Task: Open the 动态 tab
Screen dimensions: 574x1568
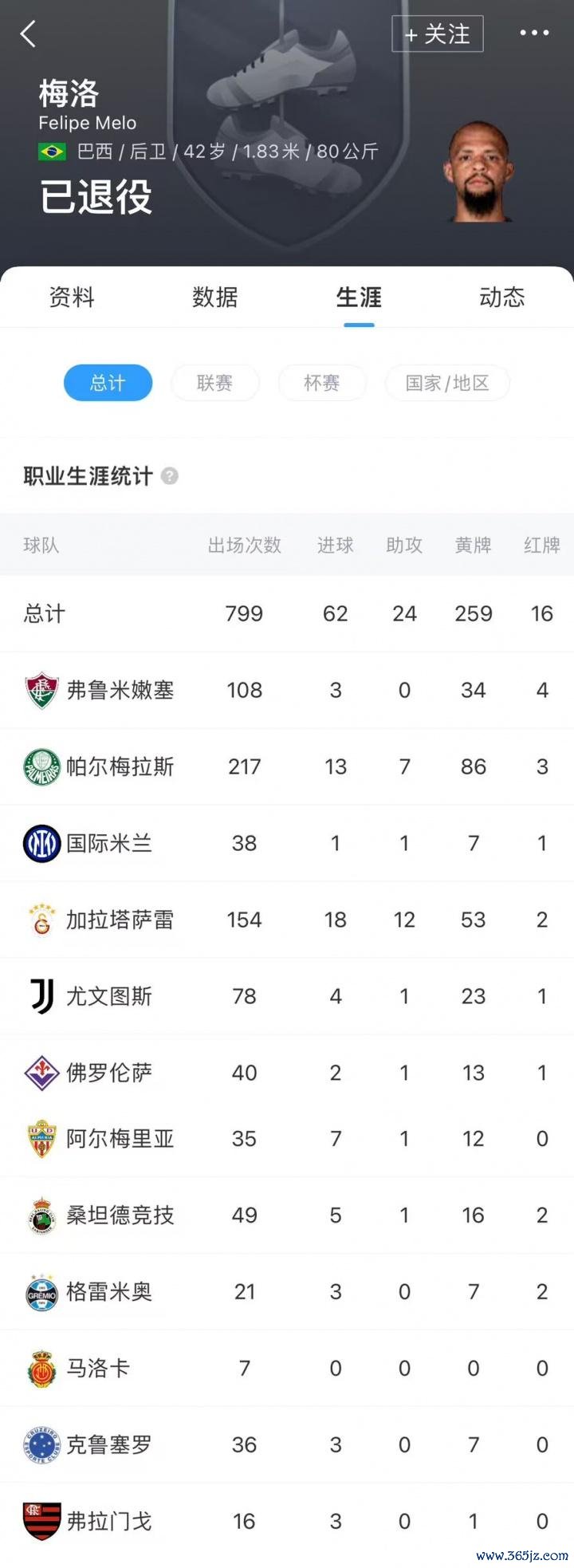Action: point(502,297)
